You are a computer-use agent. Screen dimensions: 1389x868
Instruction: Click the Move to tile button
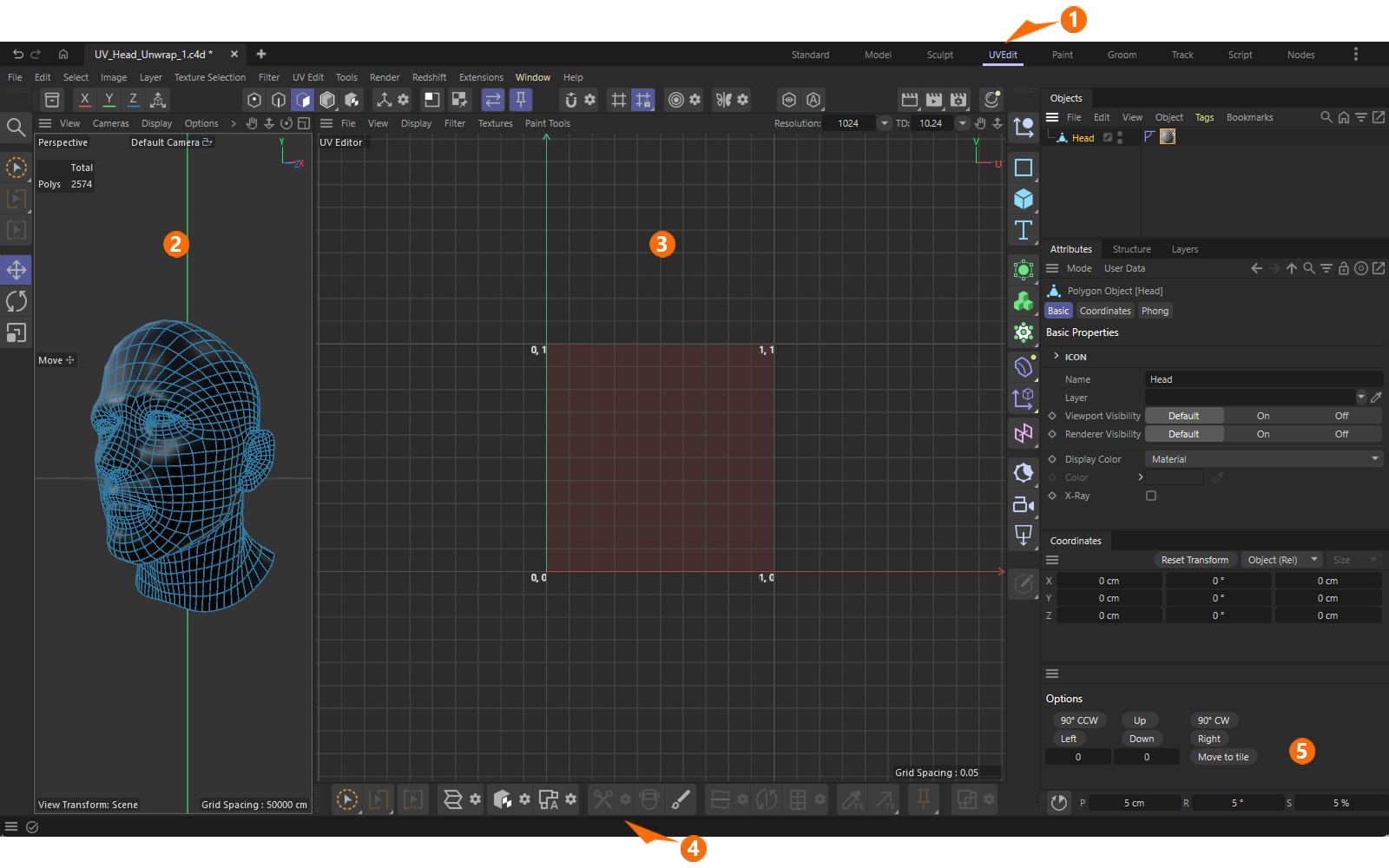point(1223,757)
